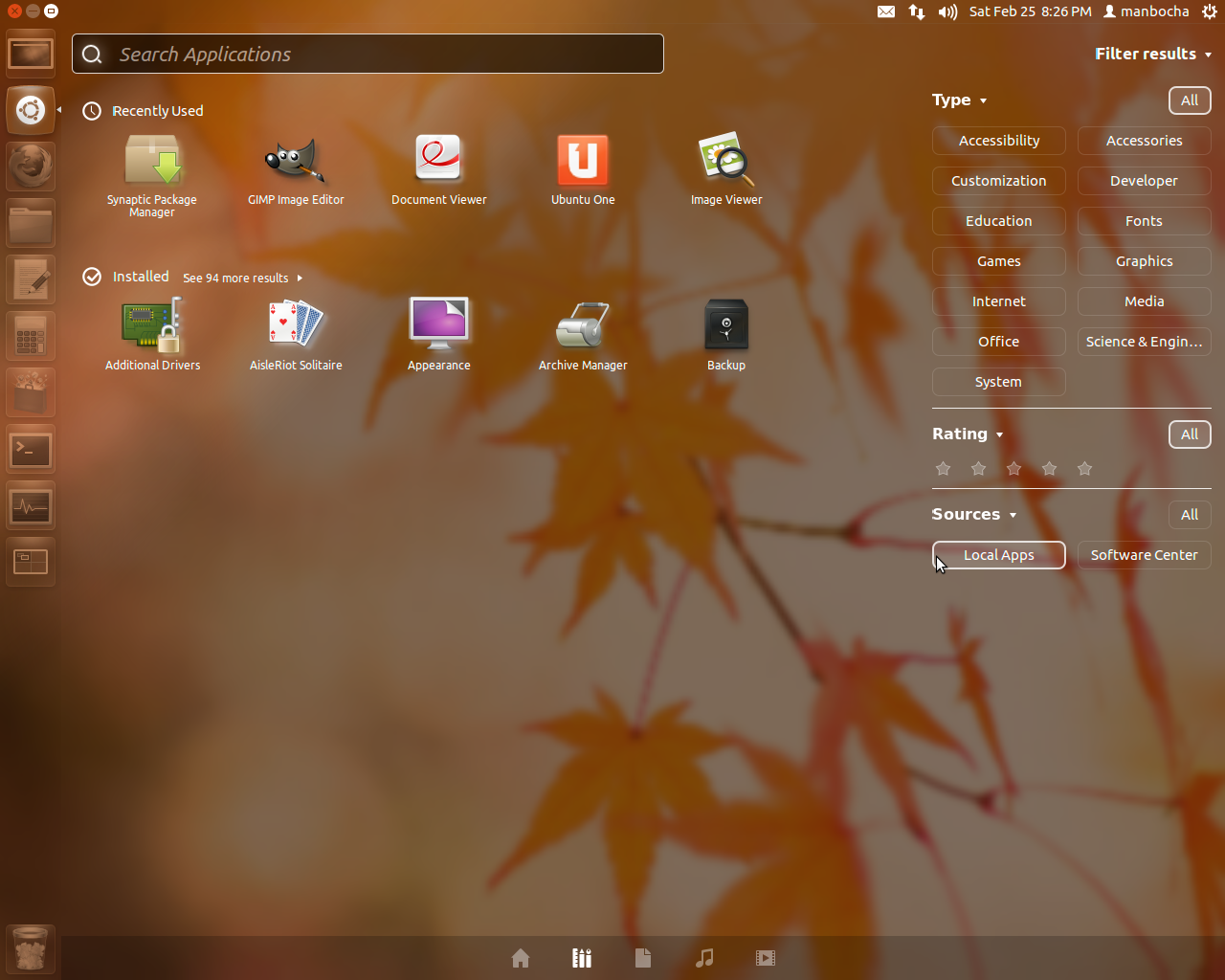
Task: Collapse the Rating filter section
Action: point(967,434)
